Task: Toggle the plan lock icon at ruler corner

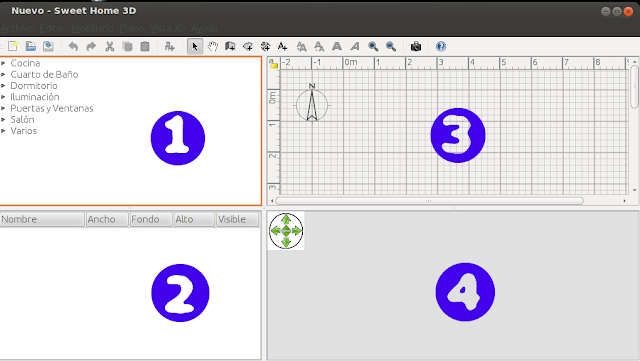Action: point(273,63)
